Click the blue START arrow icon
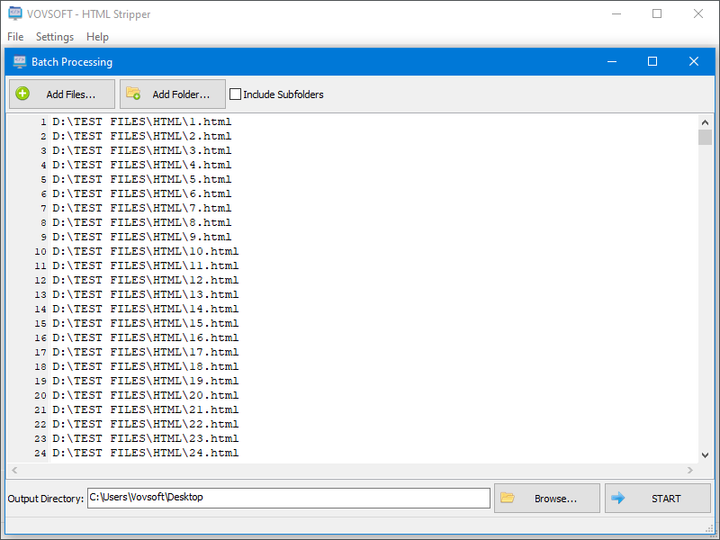 (618, 497)
